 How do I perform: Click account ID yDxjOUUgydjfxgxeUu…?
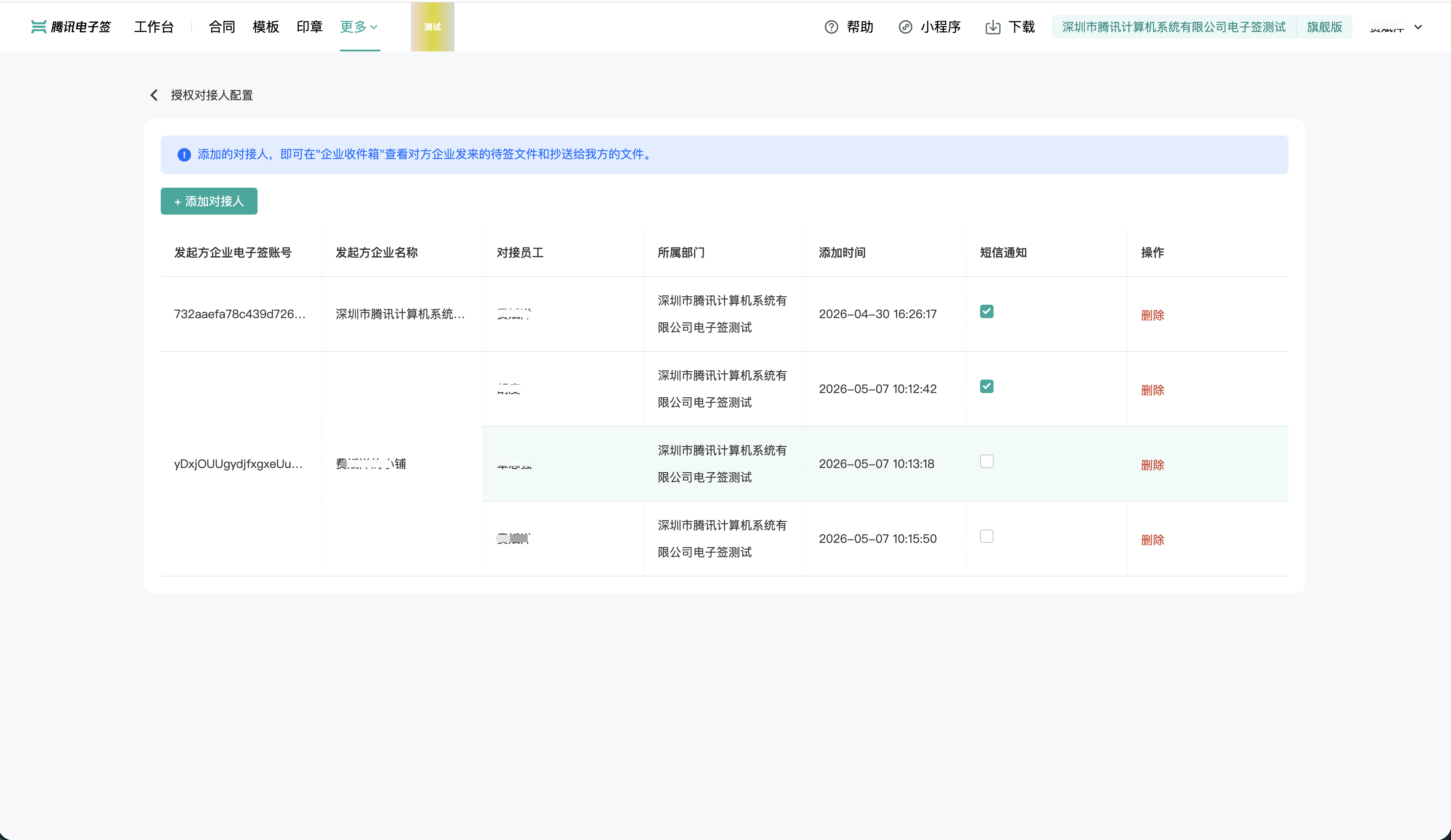click(238, 464)
